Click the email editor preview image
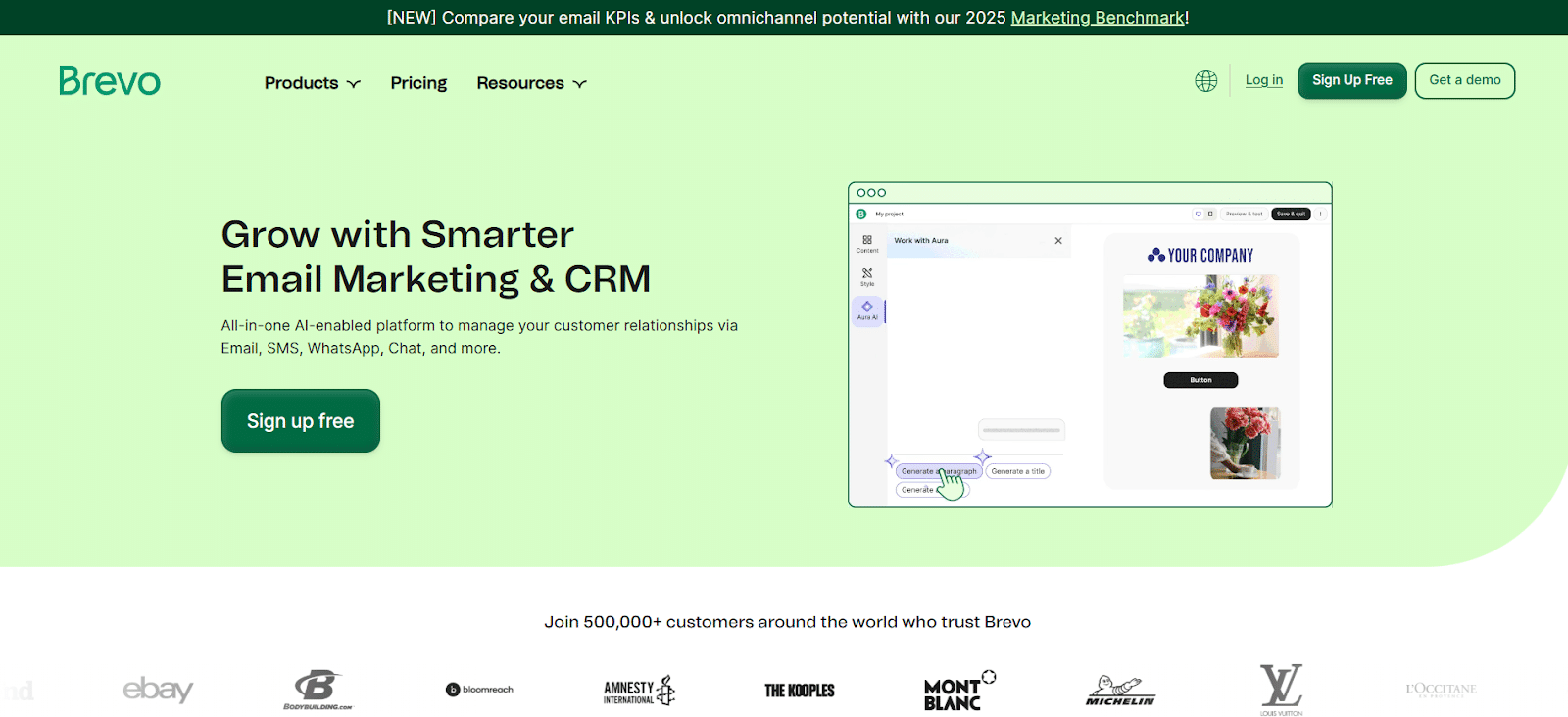The width and height of the screenshot is (1568, 717). pyautogui.click(x=1089, y=345)
